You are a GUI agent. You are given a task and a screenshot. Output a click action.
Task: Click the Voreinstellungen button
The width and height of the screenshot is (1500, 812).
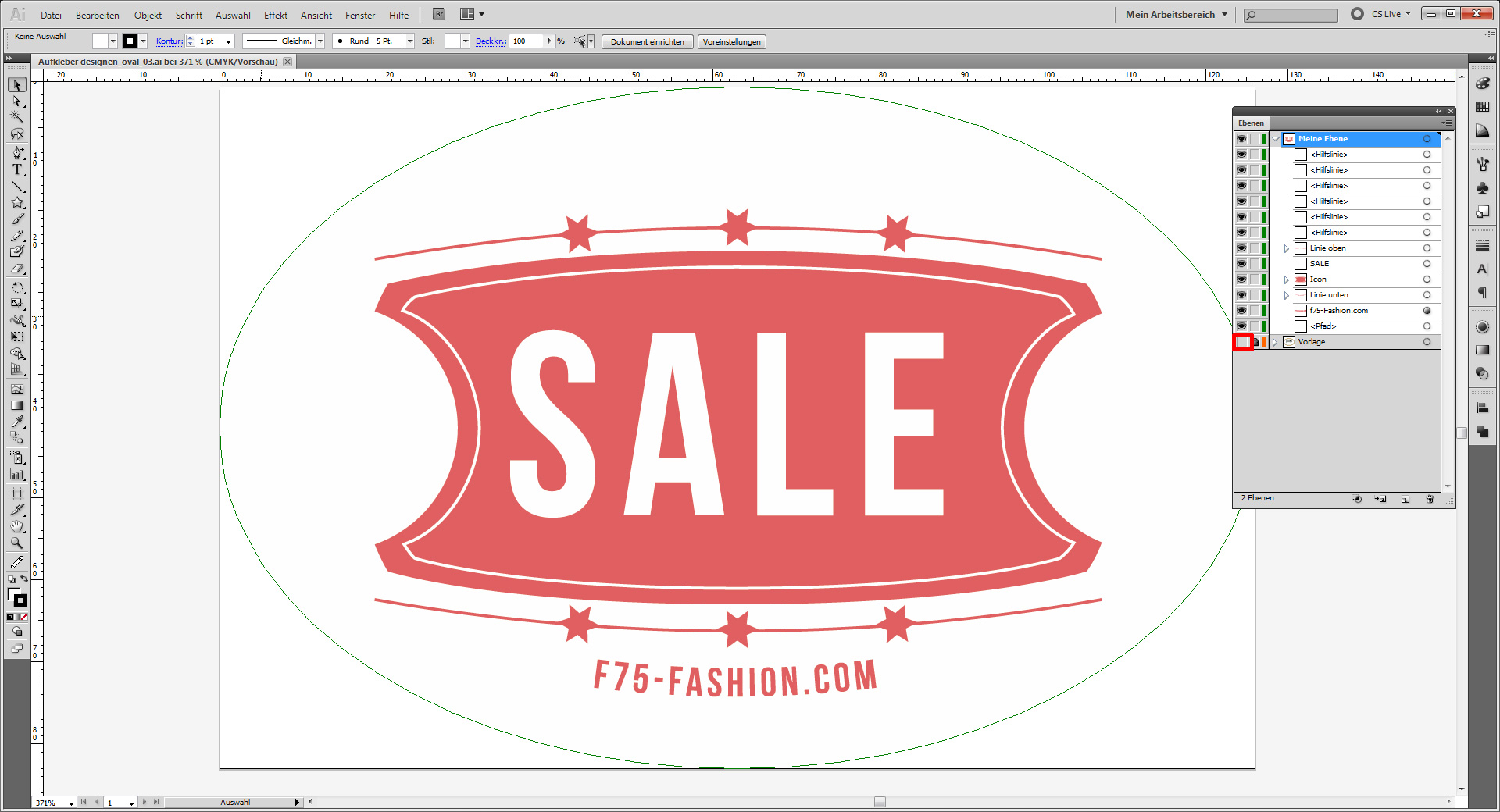point(731,41)
